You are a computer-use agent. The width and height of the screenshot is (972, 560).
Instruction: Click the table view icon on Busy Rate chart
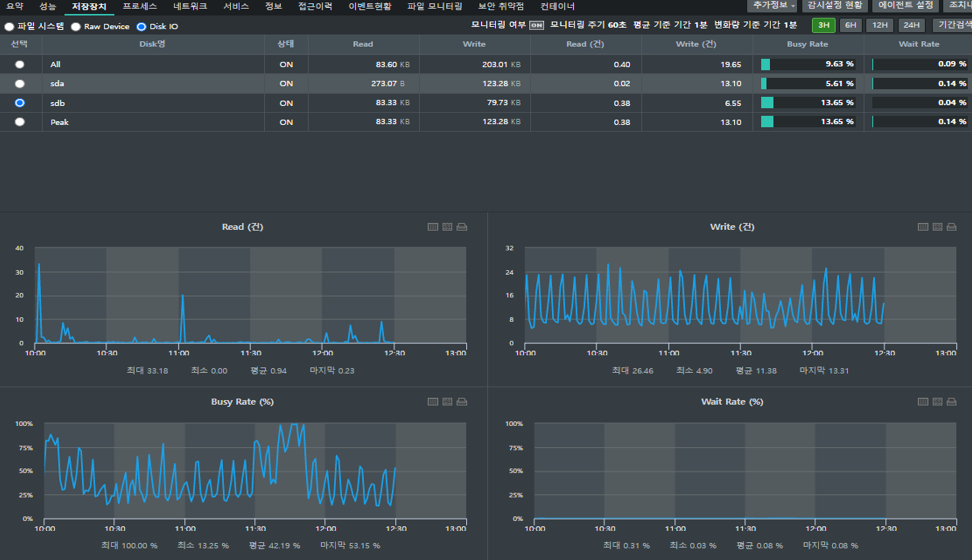[x=433, y=402]
